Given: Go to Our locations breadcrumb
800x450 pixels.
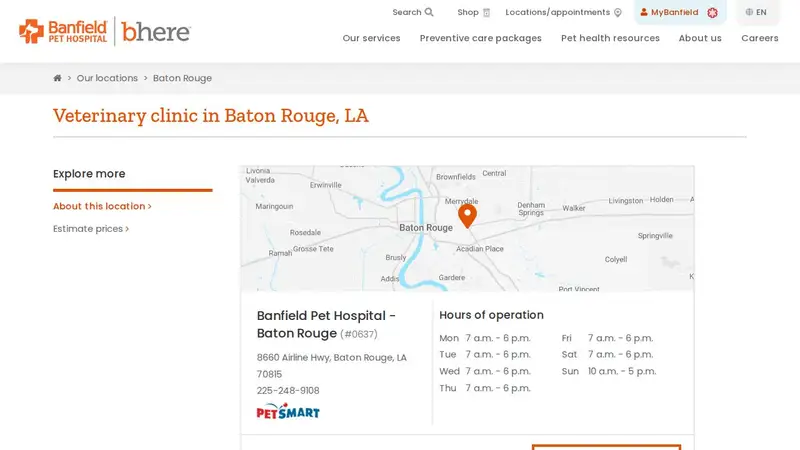Looking at the screenshot, I should pyautogui.click(x=107, y=78).
